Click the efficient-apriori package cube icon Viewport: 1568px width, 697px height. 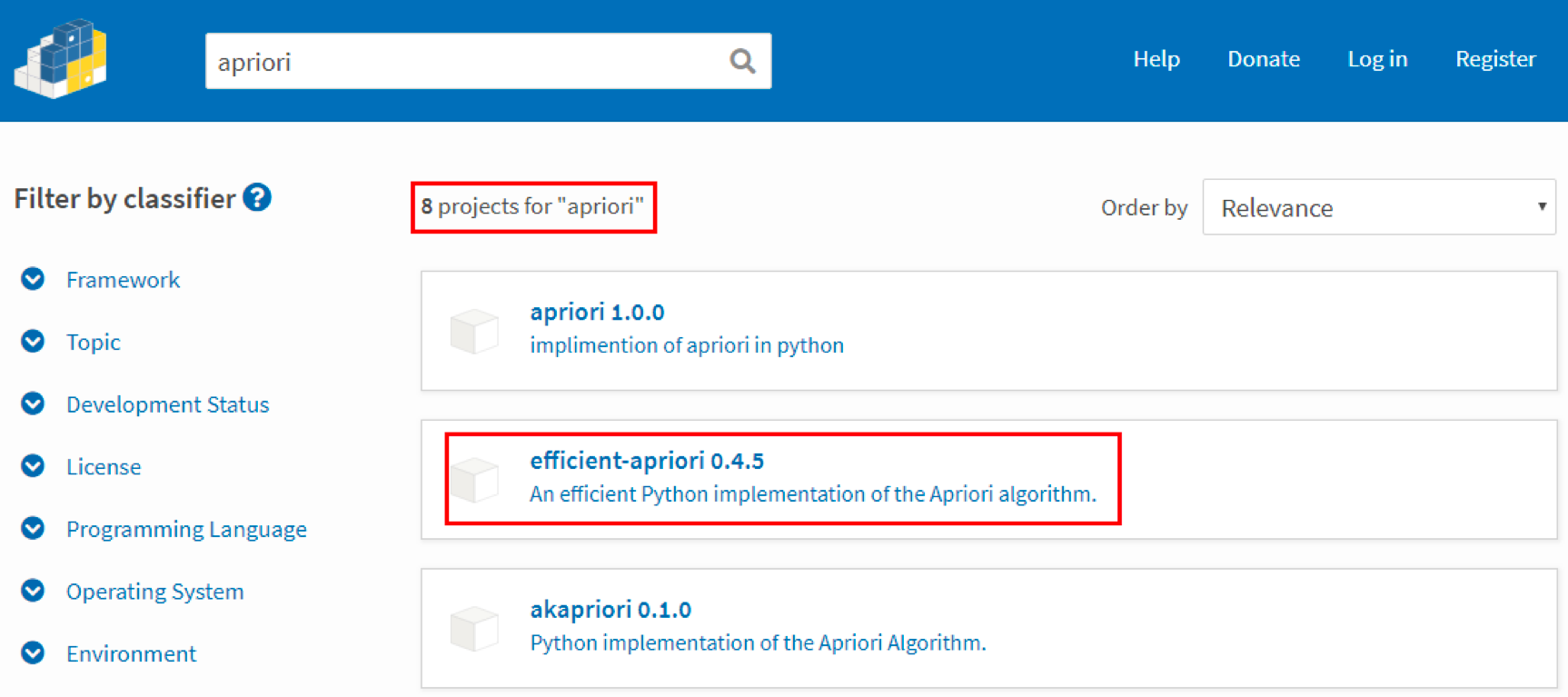[x=474, y=480]
